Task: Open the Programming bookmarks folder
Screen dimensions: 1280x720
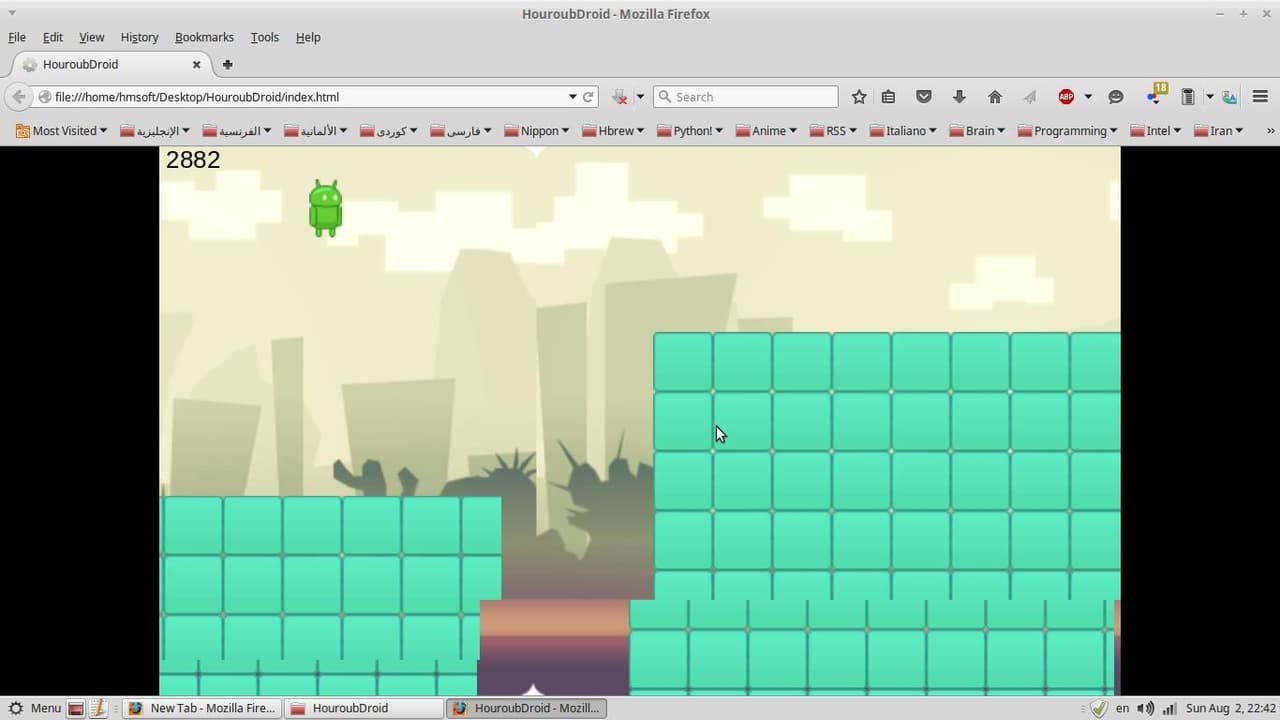Action: coord(1068,131)
